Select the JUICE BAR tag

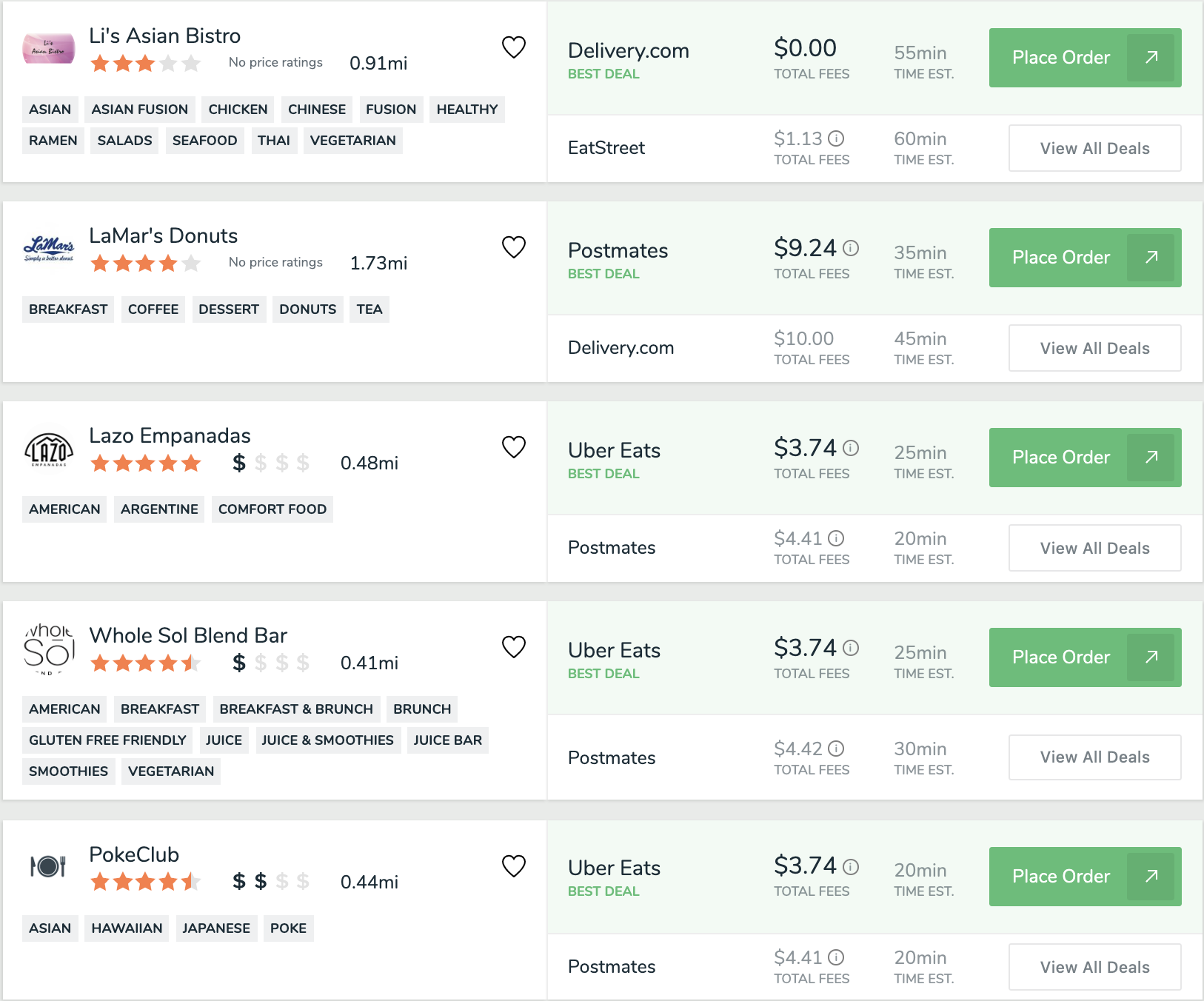(448, 740)
